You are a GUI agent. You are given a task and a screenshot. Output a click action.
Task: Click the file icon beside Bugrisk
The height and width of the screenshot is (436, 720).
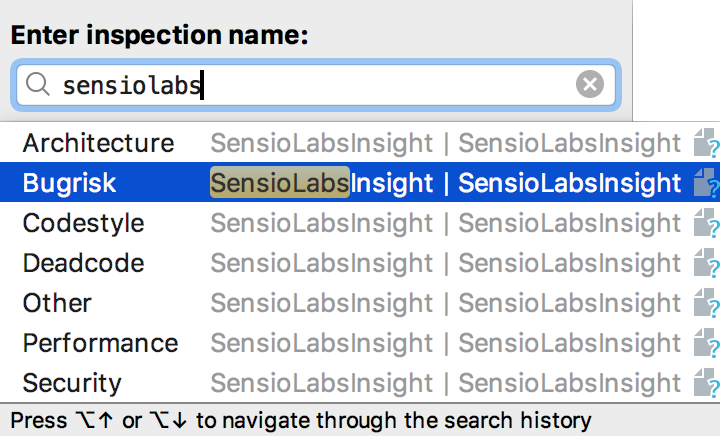[706, 184]
